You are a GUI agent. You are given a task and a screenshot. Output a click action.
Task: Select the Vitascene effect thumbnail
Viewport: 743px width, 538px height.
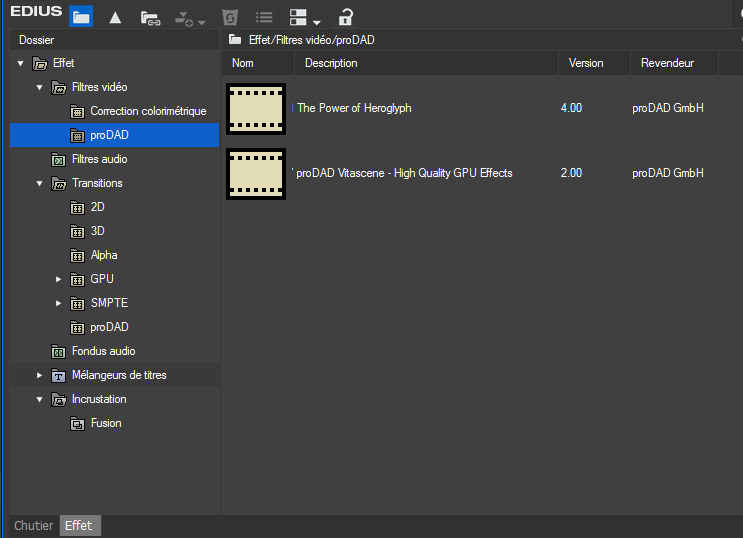click(256, 174)
